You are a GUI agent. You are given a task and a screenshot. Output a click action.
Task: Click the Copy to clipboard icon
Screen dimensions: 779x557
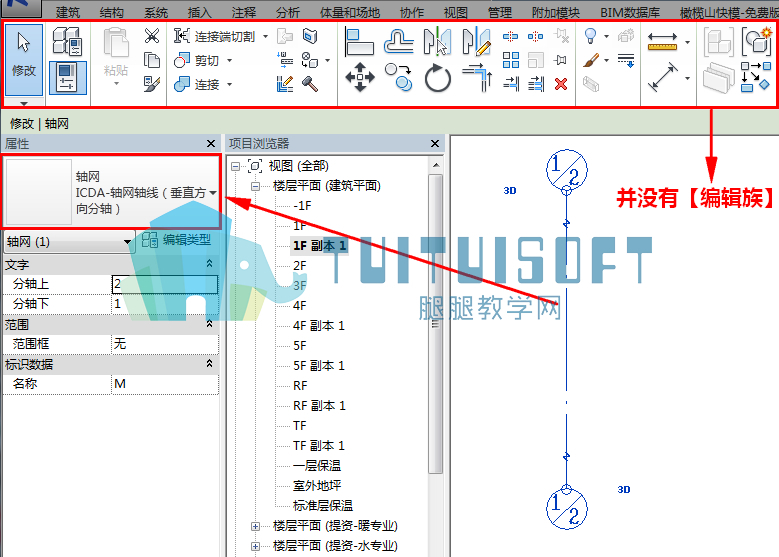(x=152, y=60)
